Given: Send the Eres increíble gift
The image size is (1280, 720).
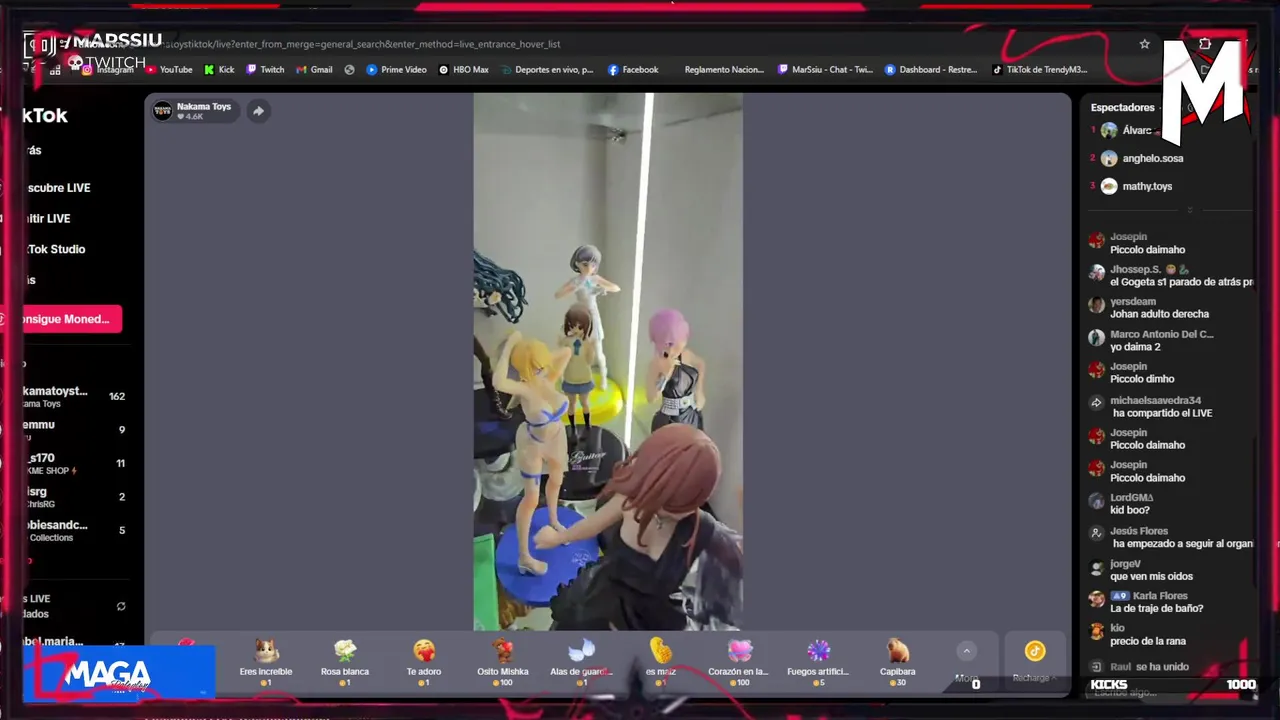Looking at the screenshot, I should point(266,662).
